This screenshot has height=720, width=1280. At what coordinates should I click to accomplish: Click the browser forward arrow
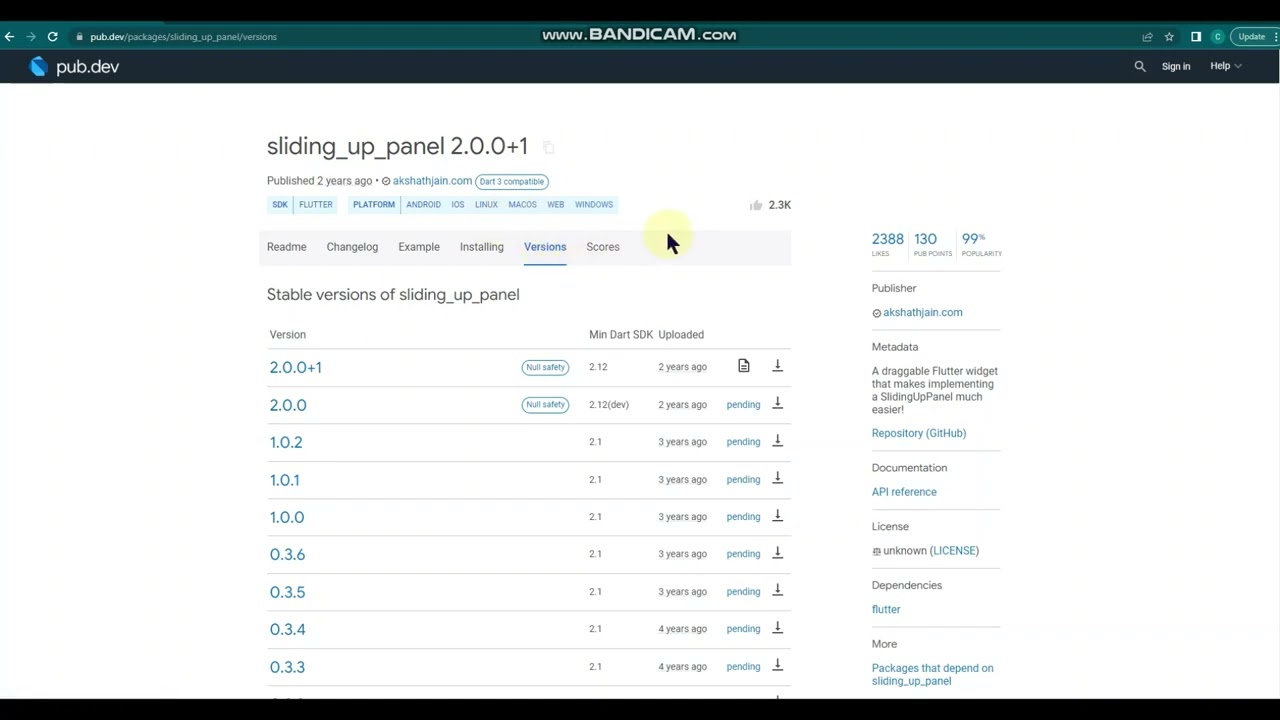[31, 37]
